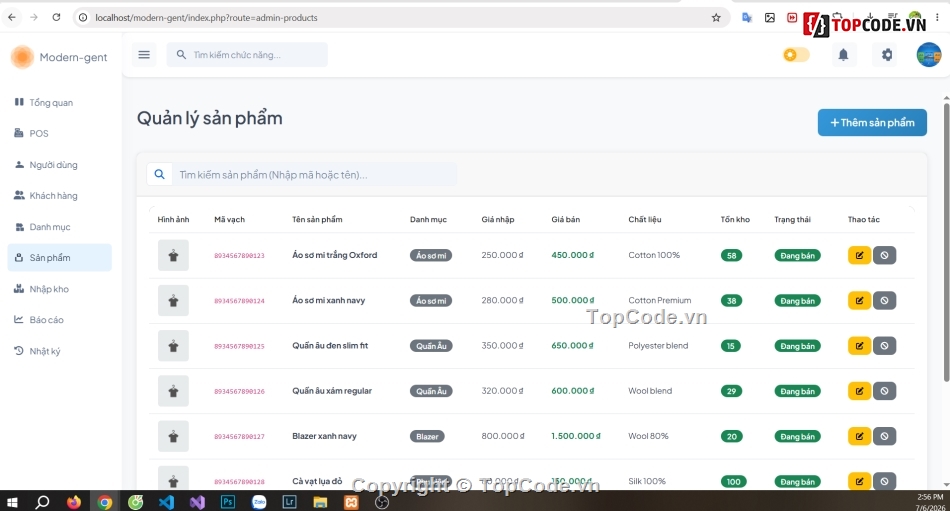Viewport: 950px width, 511px height.
Task: Click stock badge 58
Action: 731,255
